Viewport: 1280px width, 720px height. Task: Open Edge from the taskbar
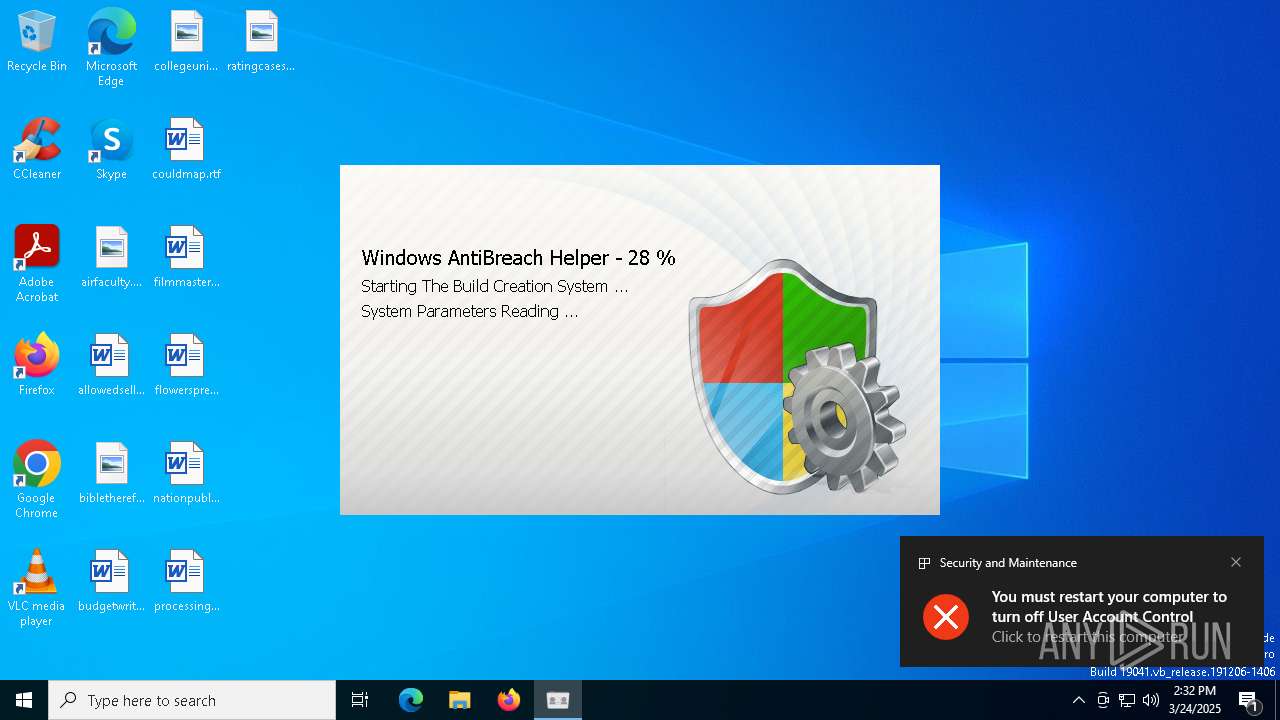tap(411, 700)
